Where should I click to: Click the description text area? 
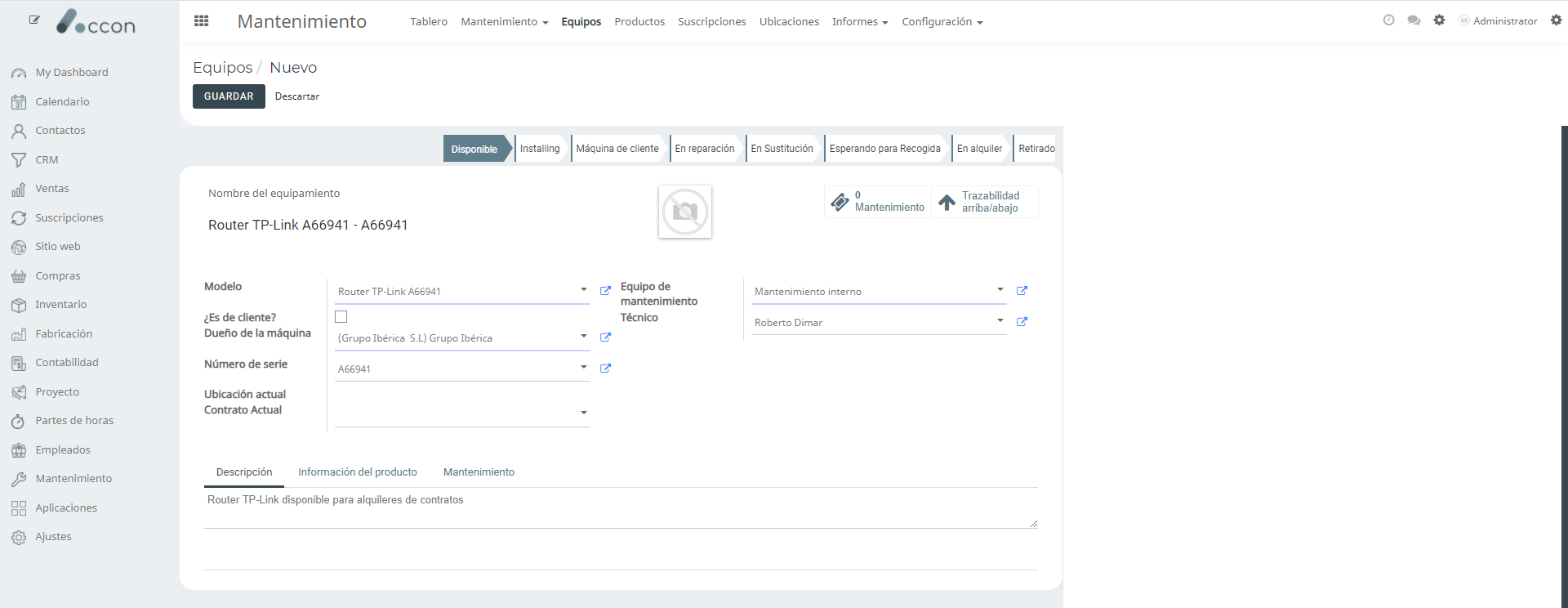621,508
